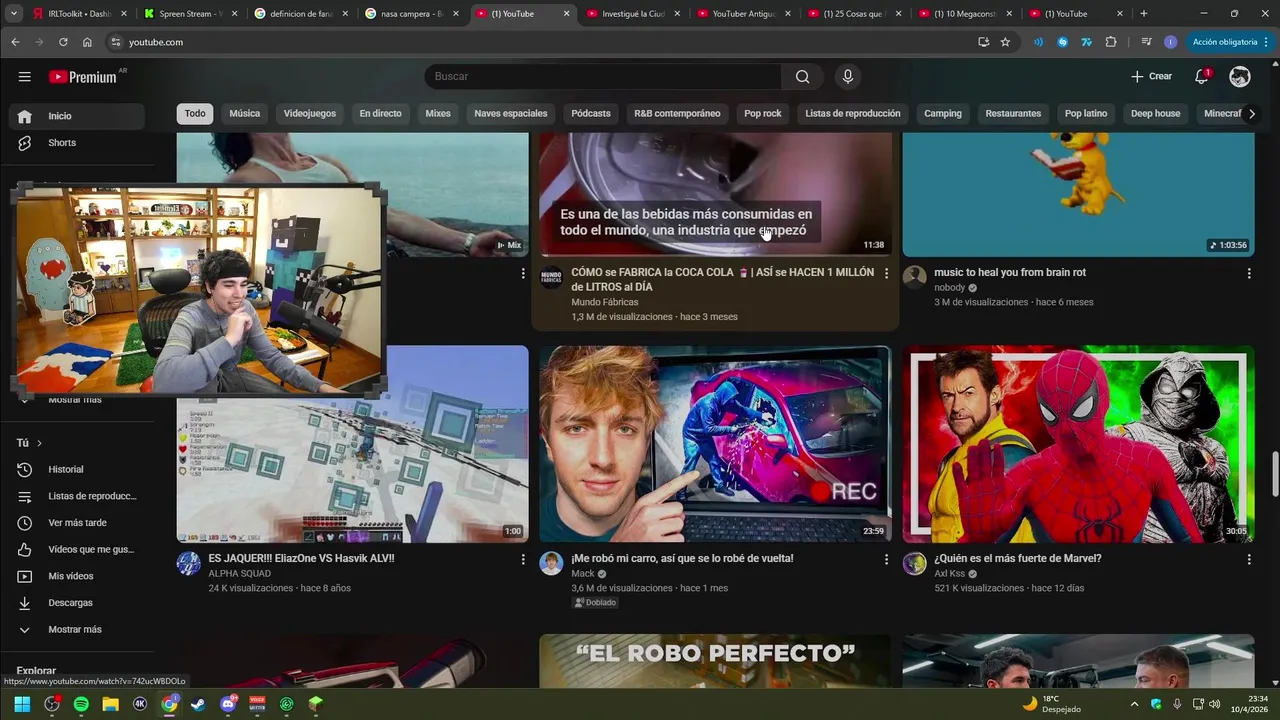Open options for Me robó mi carro video
Viewport: 1280px width, 720px height.
(886, 559)
